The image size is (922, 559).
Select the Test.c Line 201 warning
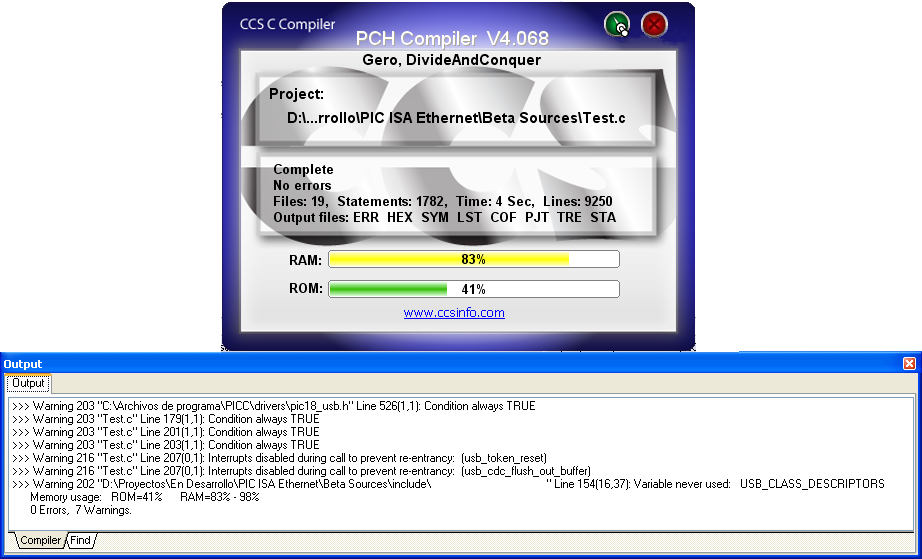(x=166, y=432)
